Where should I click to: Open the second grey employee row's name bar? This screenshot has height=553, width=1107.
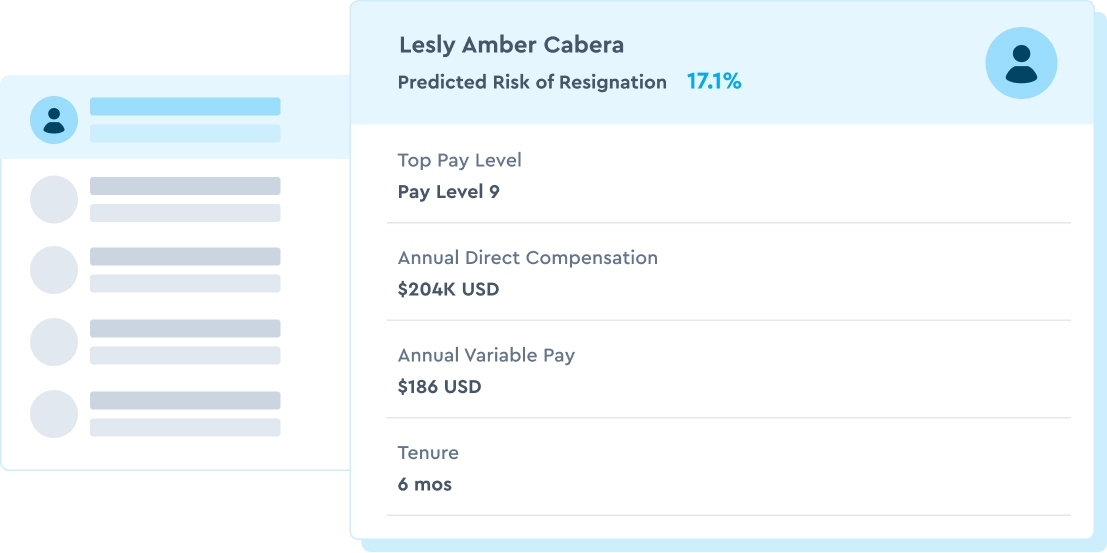185,257
